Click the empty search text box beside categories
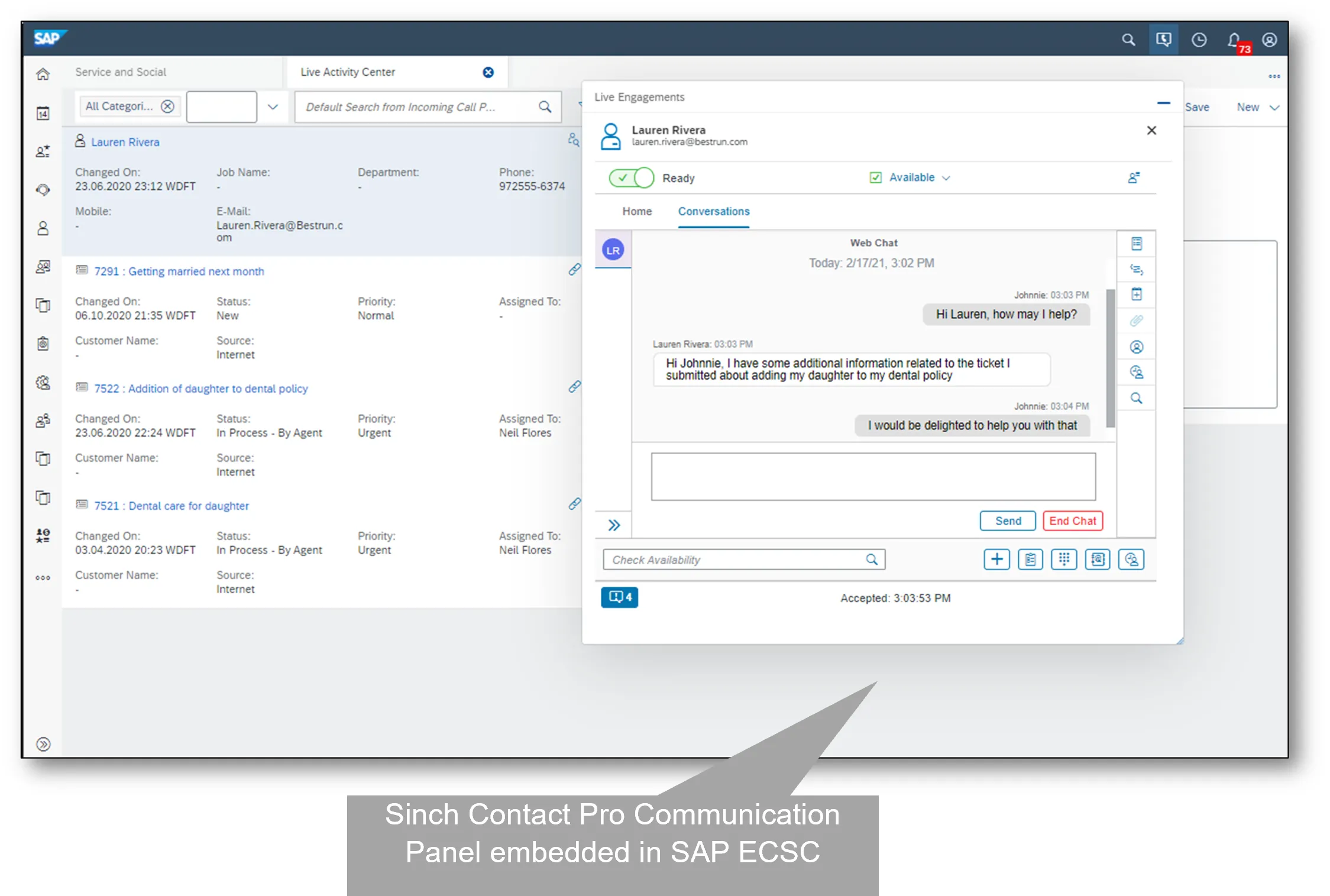Image resolution: width=1330 pixels, height=896 pixels. tap(222, 107)
